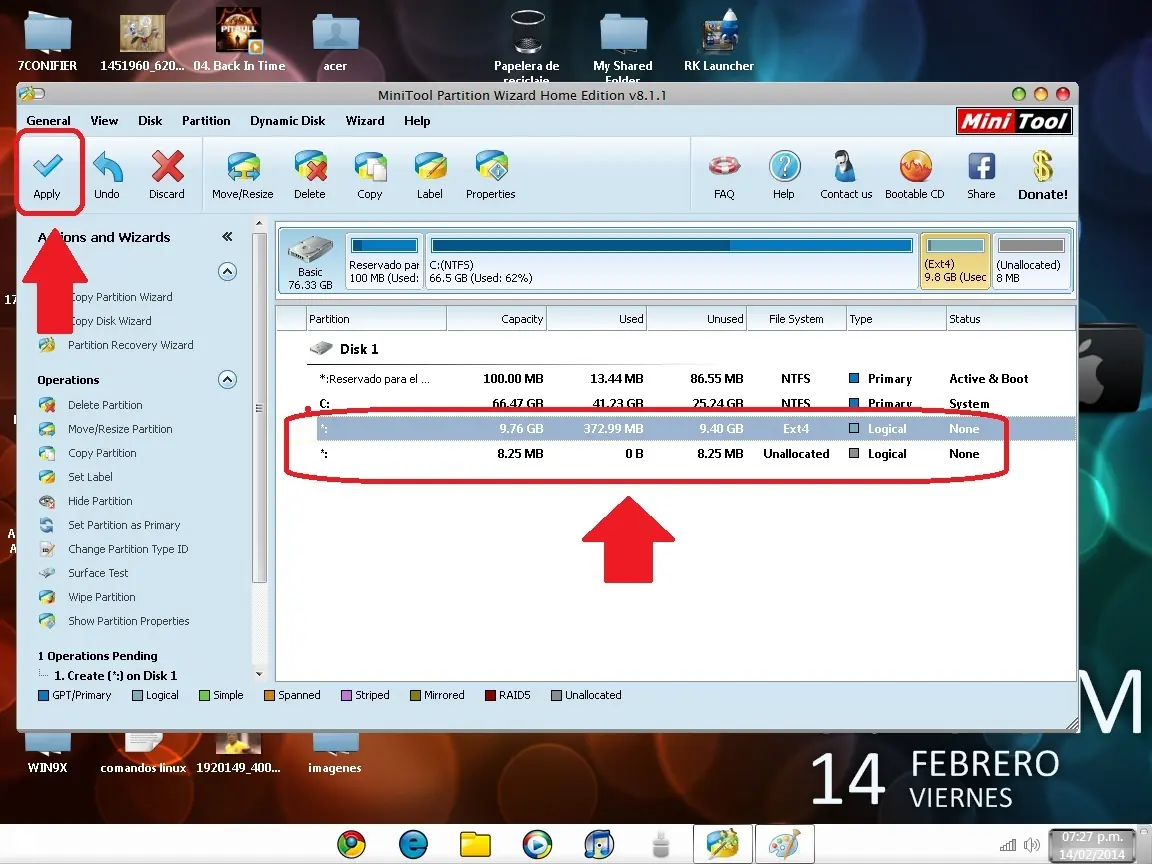Click the Donate! dollar icon
The image size is (1152, 864).
(x=1043, y=175)
